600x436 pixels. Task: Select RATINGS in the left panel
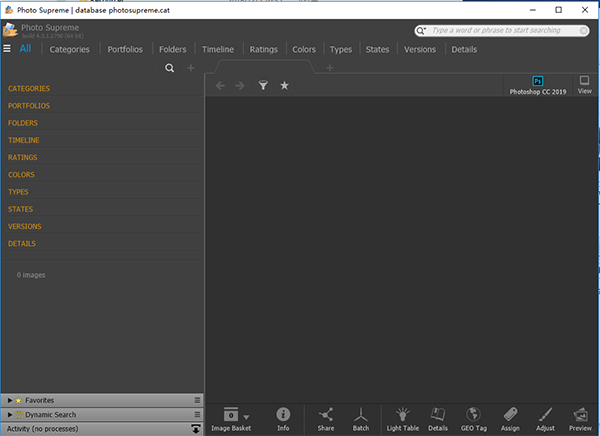(23, 158)
